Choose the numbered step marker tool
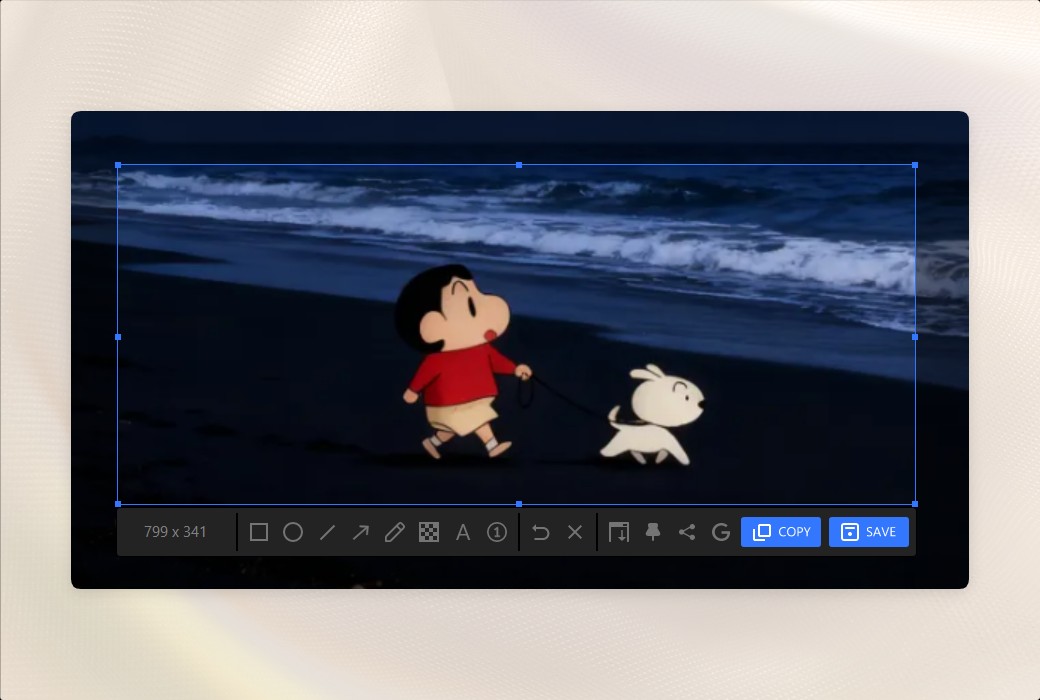 497,532
